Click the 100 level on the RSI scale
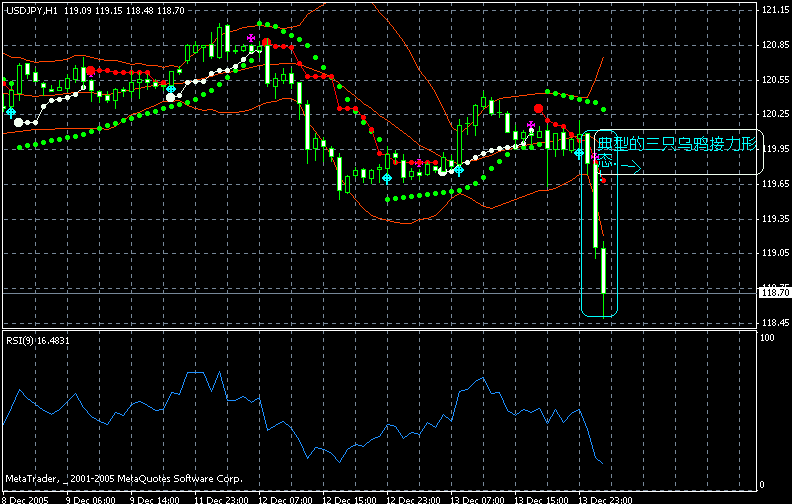 point(770,337)
